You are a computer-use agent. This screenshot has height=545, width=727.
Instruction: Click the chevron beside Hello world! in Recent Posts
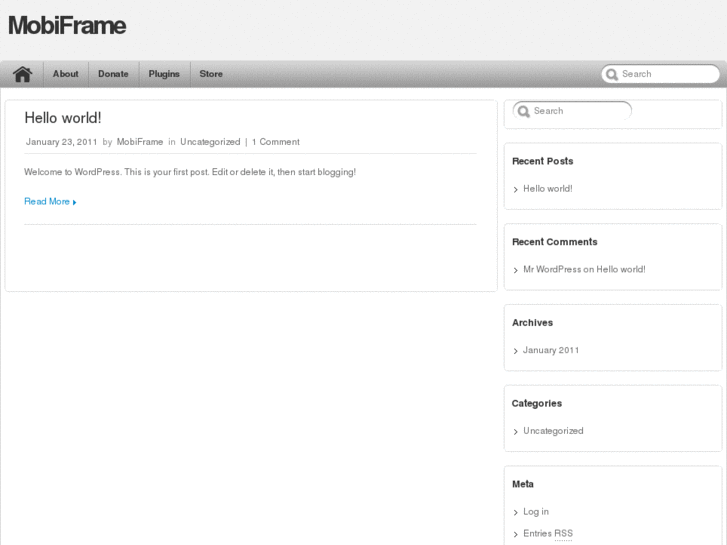pos(516,190)
